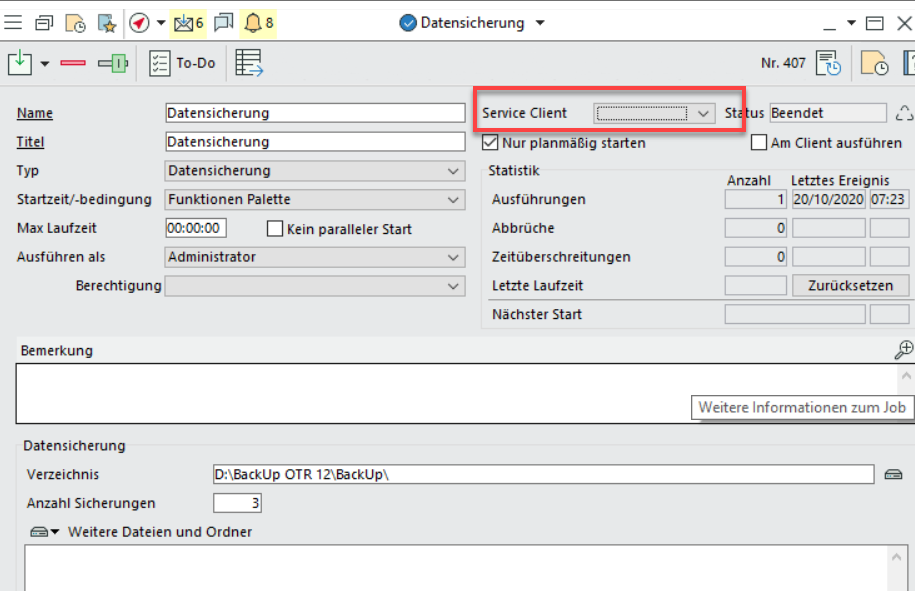Click the chat speech bubble icon

pos(224,22)
